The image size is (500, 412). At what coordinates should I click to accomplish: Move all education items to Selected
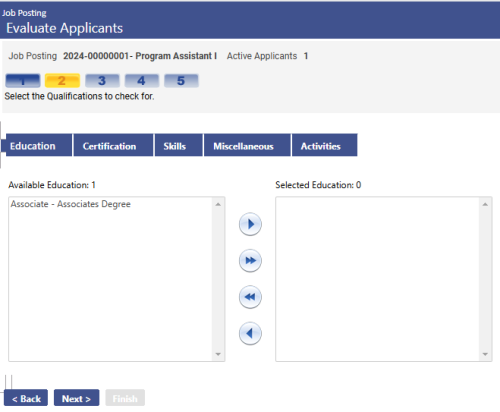coord(250,260)
